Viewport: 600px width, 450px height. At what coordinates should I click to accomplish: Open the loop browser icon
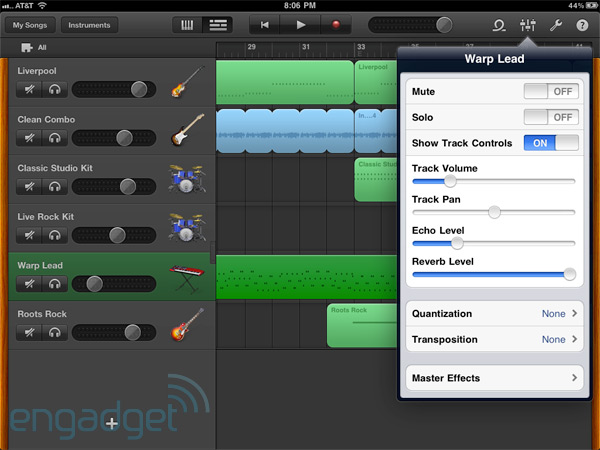497,25
